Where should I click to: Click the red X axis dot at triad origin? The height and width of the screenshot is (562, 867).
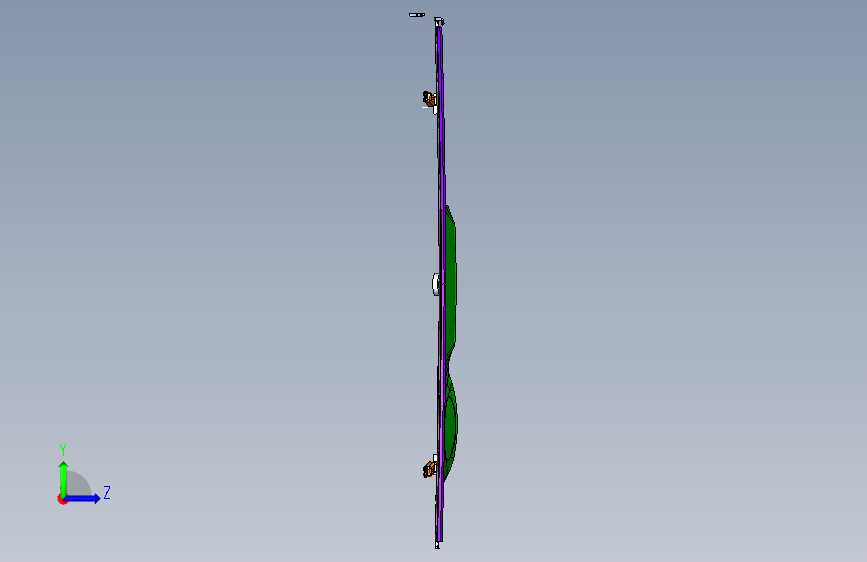point(62,499)
